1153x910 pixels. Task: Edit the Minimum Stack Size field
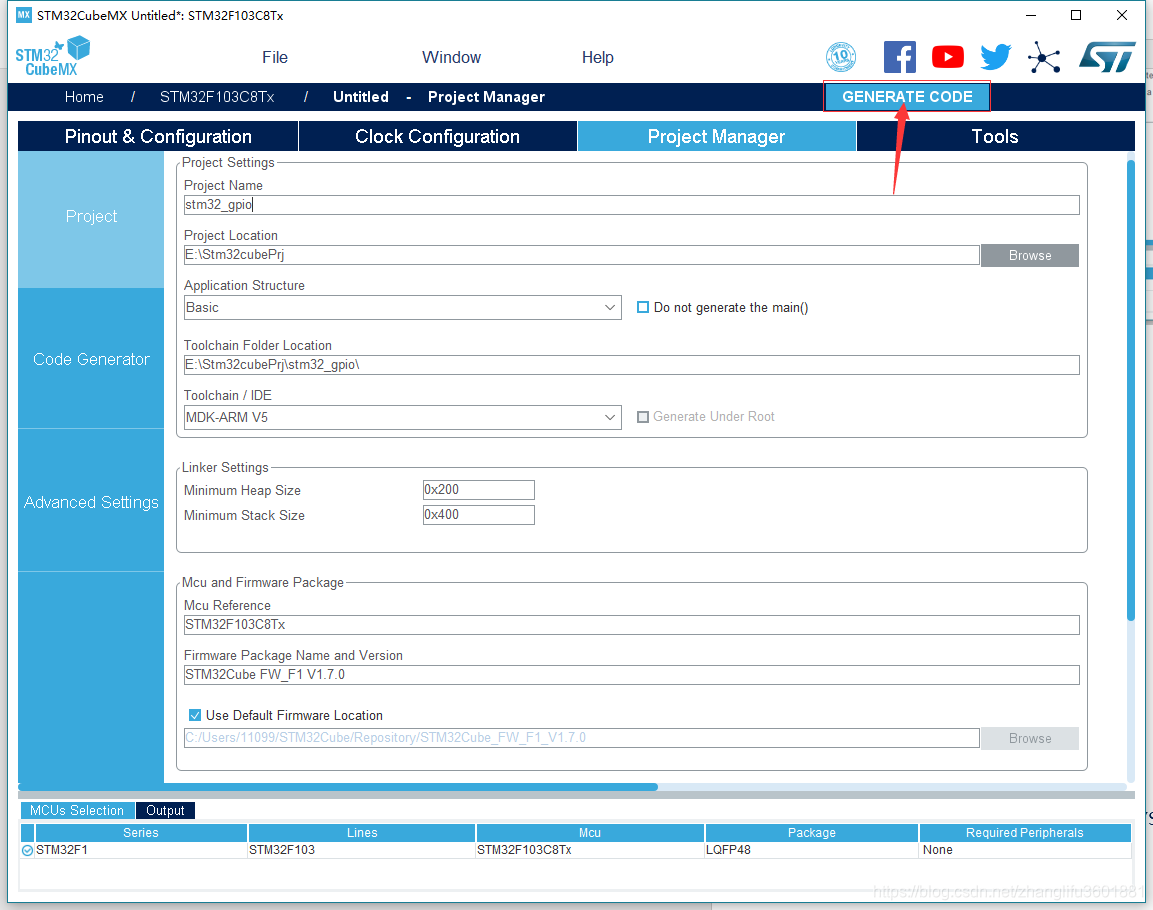[x=479, y=515]
